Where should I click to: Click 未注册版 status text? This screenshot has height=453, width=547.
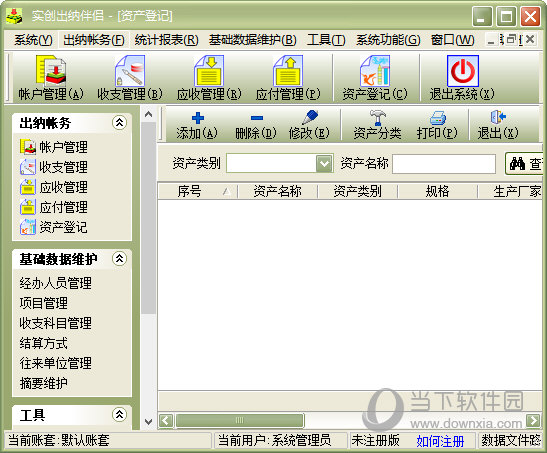(375, 440)
